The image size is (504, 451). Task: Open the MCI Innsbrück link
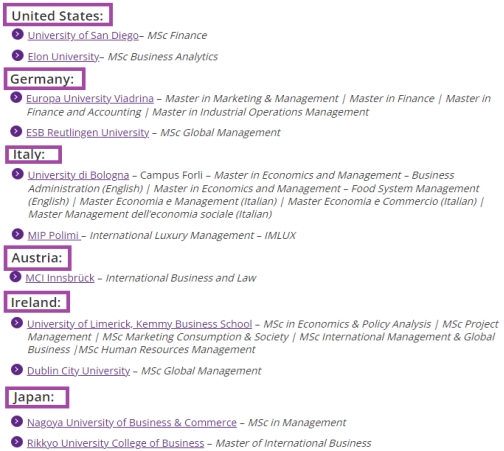[x=60, y=278]
